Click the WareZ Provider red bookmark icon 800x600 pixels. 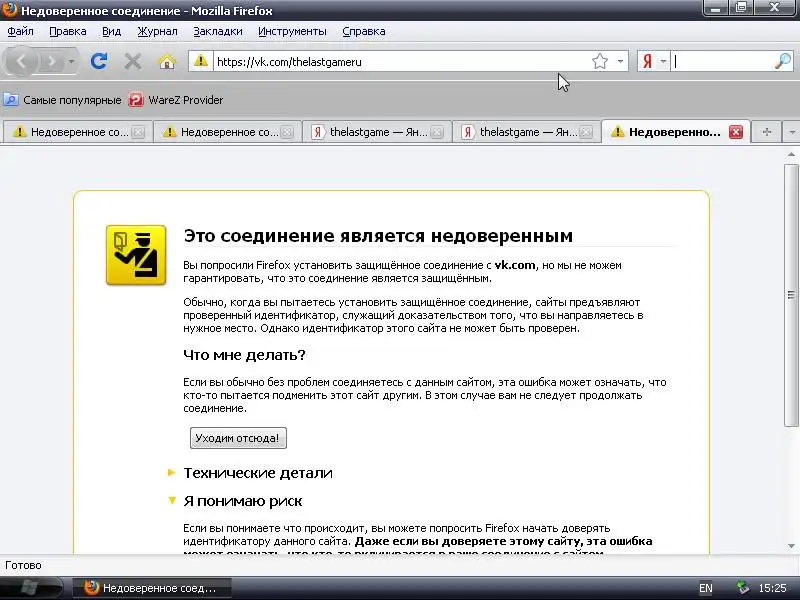(x=136, y=100)
